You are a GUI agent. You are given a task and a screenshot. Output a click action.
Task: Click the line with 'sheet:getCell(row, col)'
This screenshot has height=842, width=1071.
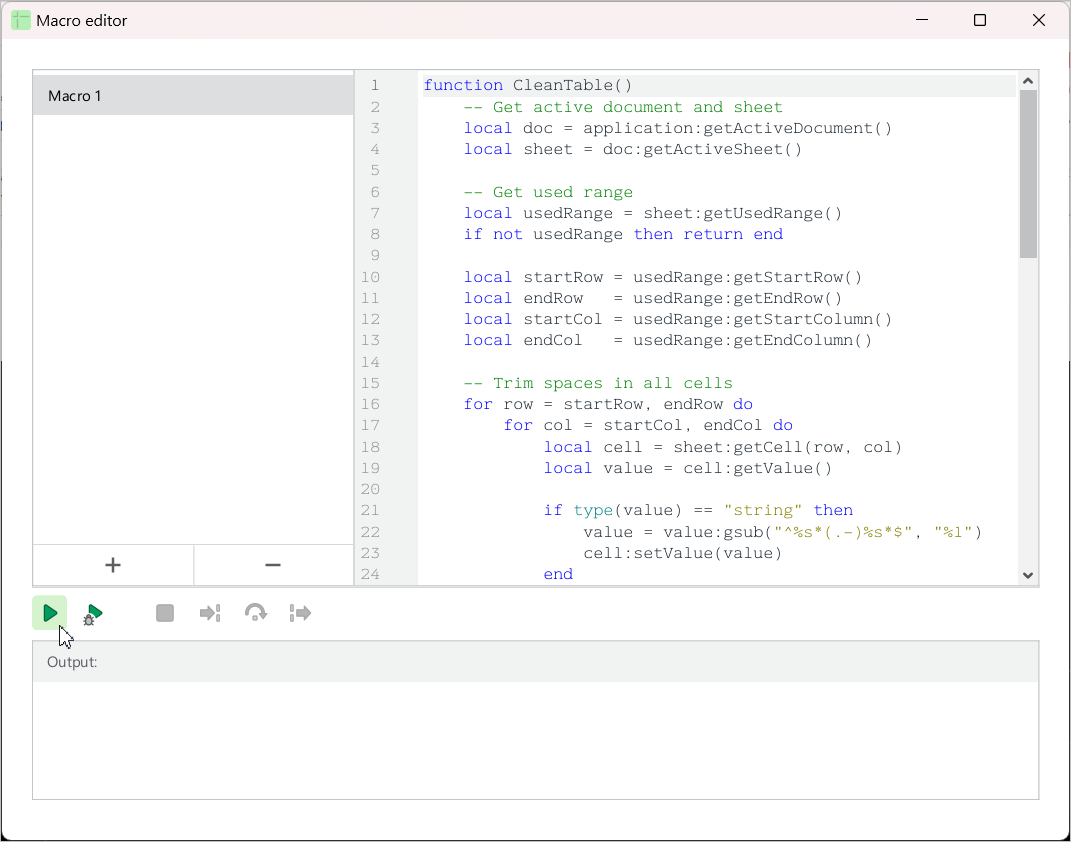tap(723, 447)
